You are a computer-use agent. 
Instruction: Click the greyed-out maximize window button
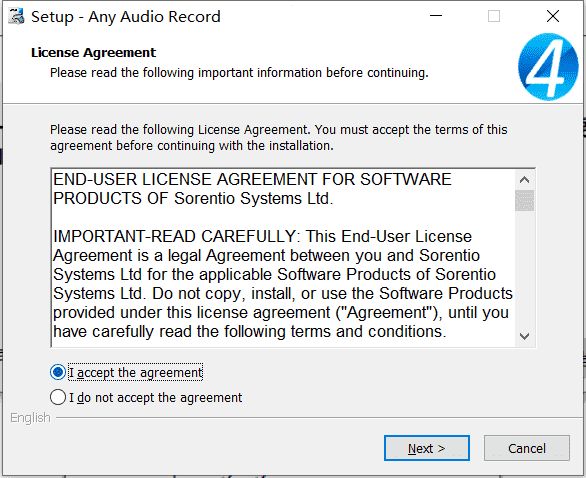point(494,16)
